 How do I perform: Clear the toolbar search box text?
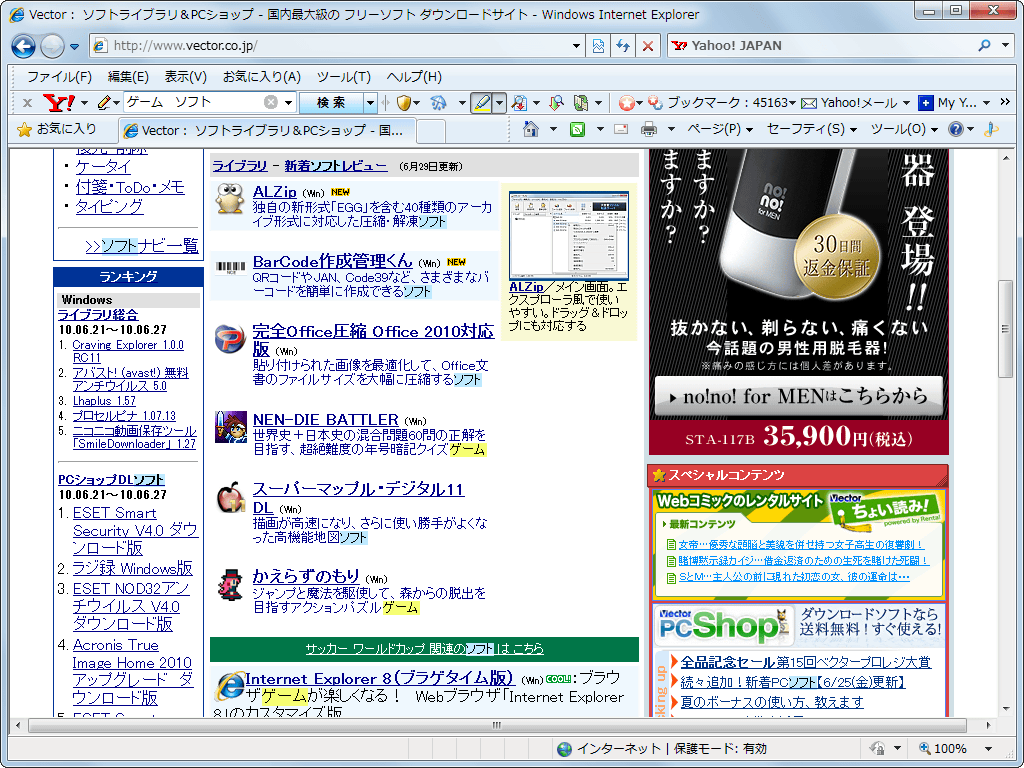coord(270,102)
